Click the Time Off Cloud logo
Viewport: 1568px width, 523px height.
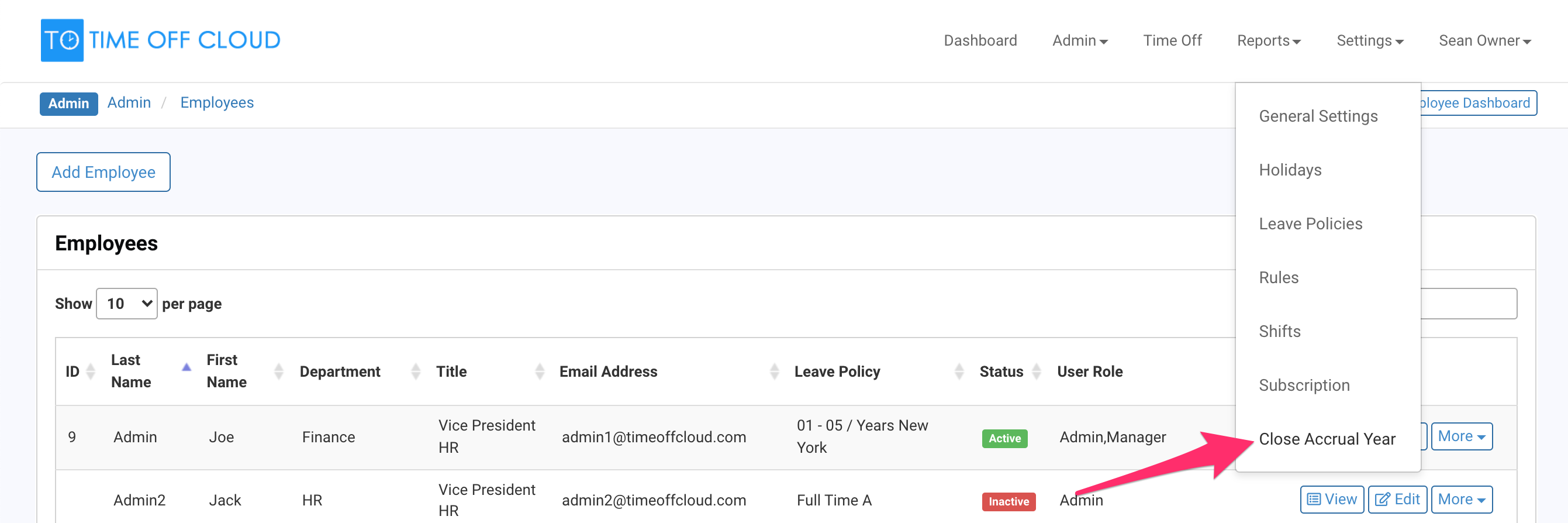pyautogui.click(x=160, y=40)
